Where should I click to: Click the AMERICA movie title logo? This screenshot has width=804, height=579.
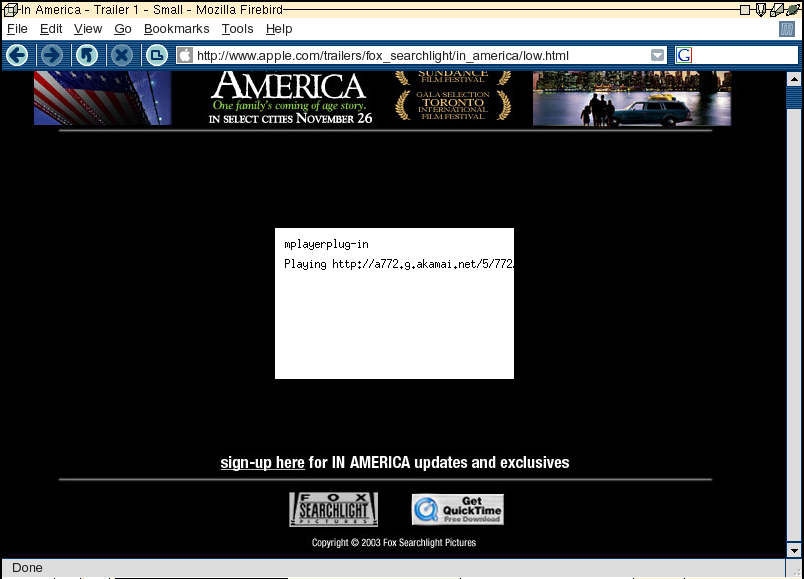[x=288, y=85]
